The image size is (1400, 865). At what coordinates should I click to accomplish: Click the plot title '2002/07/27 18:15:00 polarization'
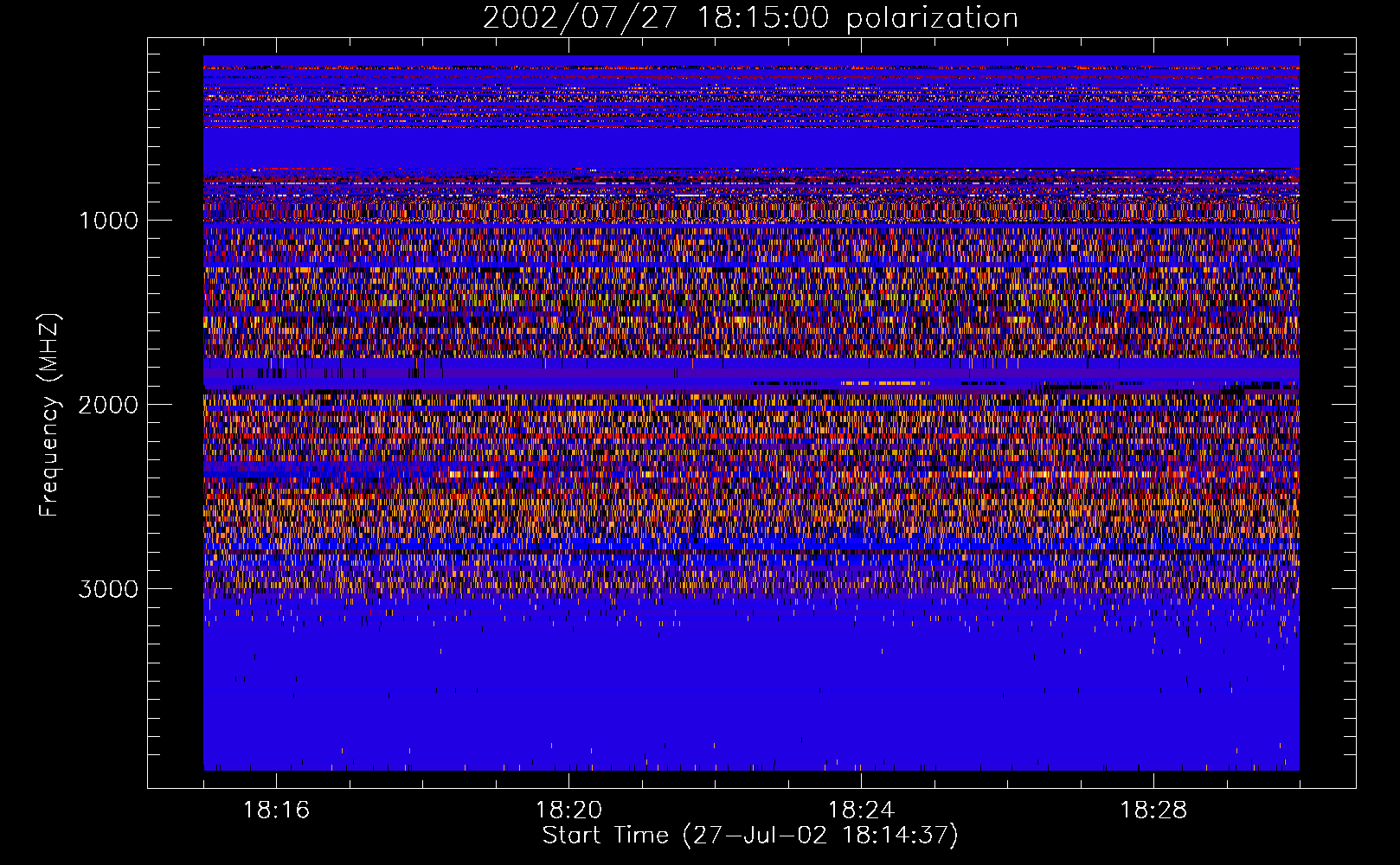click(750, 18)
